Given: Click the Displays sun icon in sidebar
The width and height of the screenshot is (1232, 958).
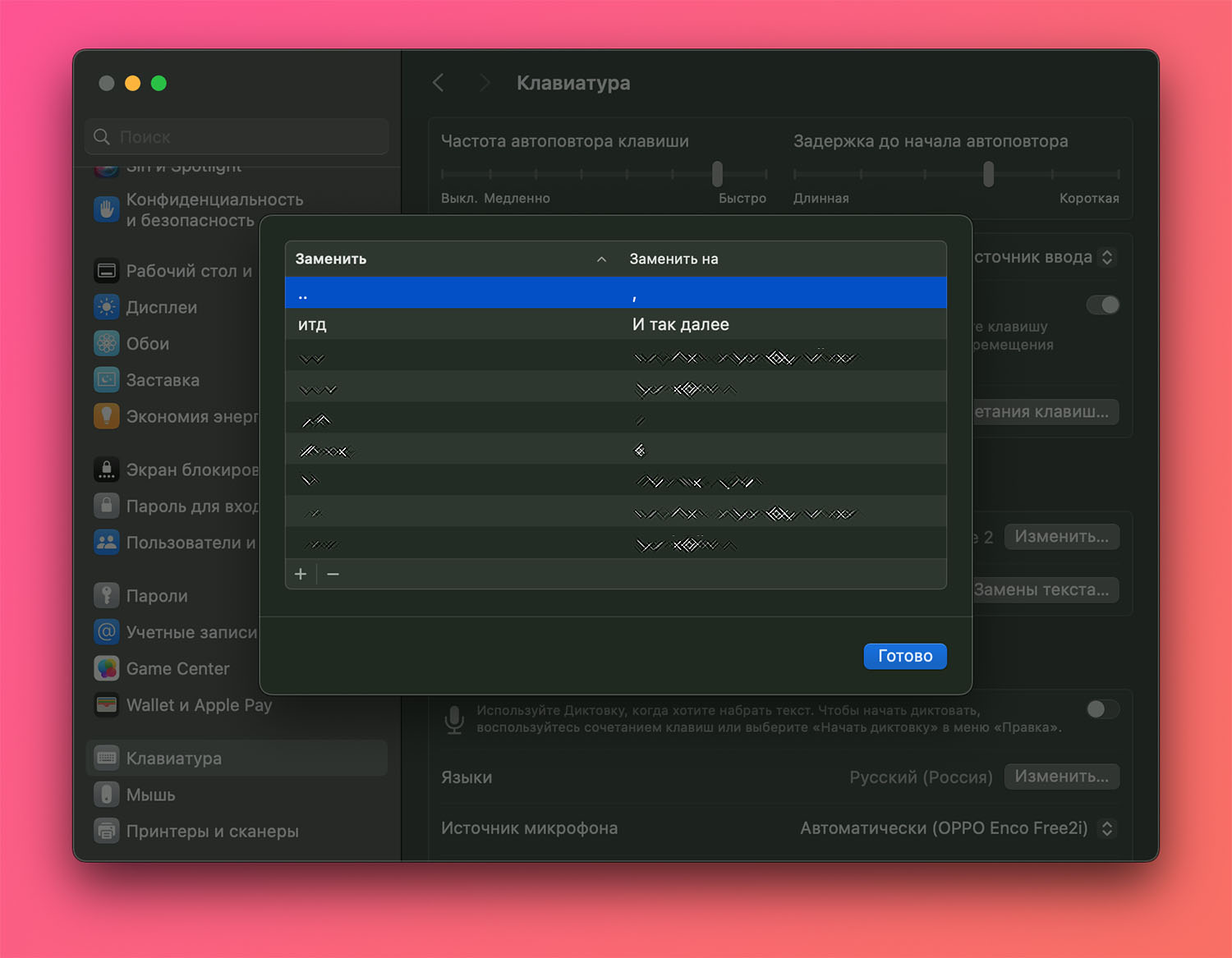Looking at the screenshot, I should (107, 307).
